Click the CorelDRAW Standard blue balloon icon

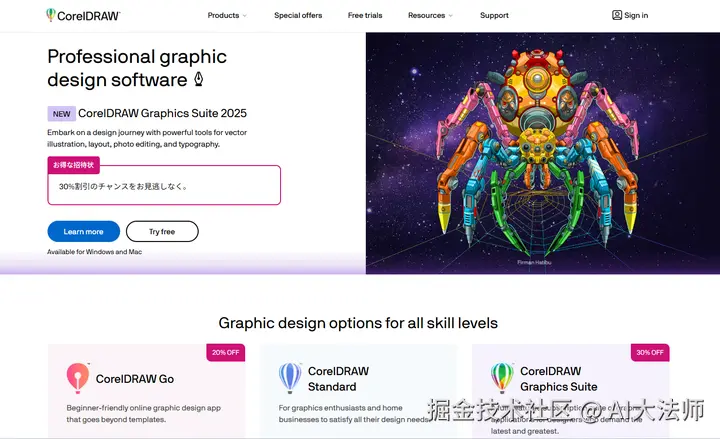[290, 377]
